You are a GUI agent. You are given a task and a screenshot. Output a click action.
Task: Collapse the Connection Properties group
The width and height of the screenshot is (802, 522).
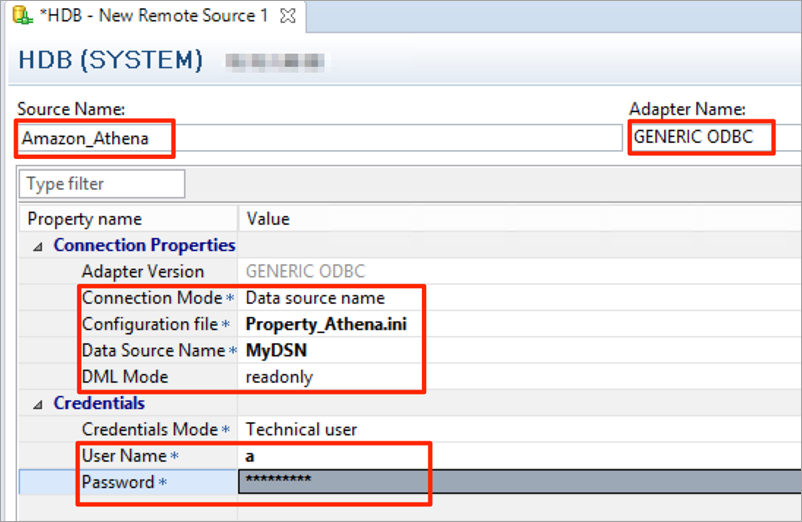38,247
